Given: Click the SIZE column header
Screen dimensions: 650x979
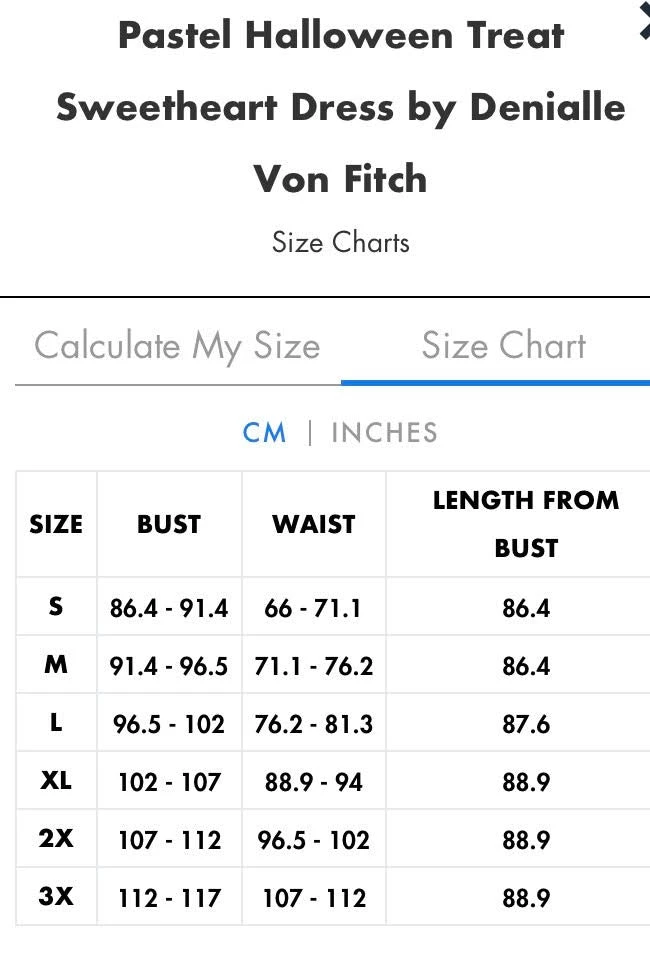Looking at the screenshot, I should [56, 524].
